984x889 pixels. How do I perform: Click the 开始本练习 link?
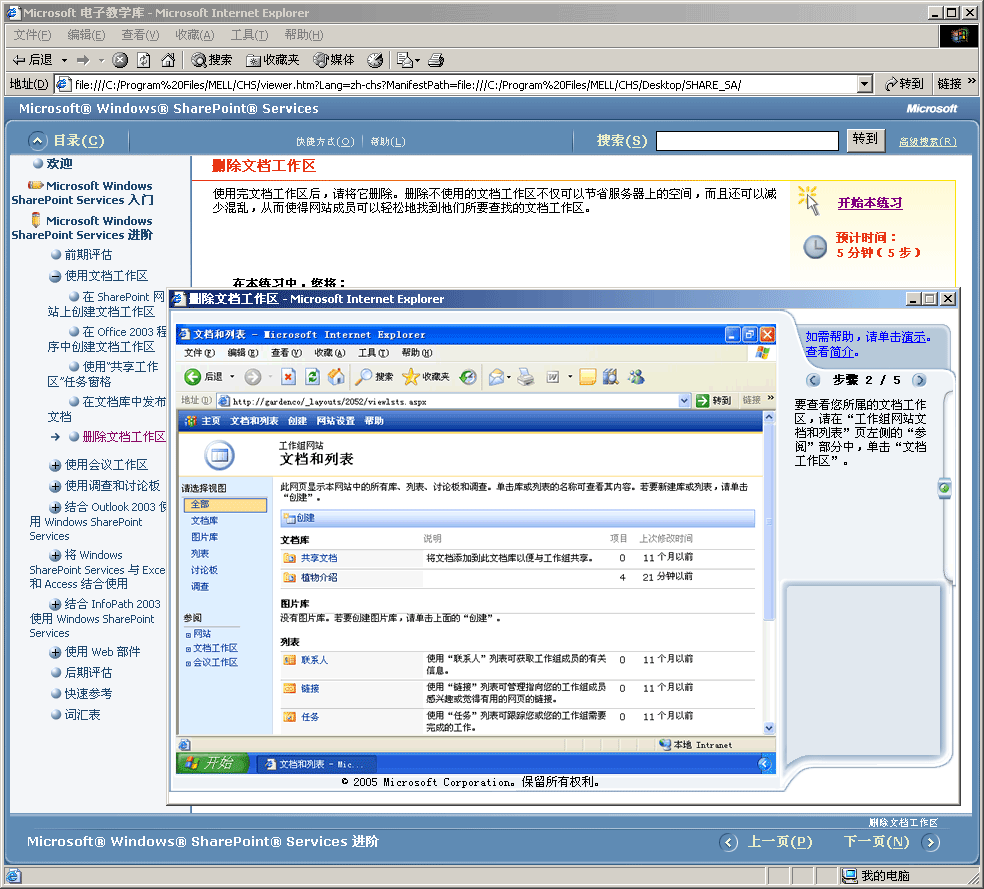870,203
